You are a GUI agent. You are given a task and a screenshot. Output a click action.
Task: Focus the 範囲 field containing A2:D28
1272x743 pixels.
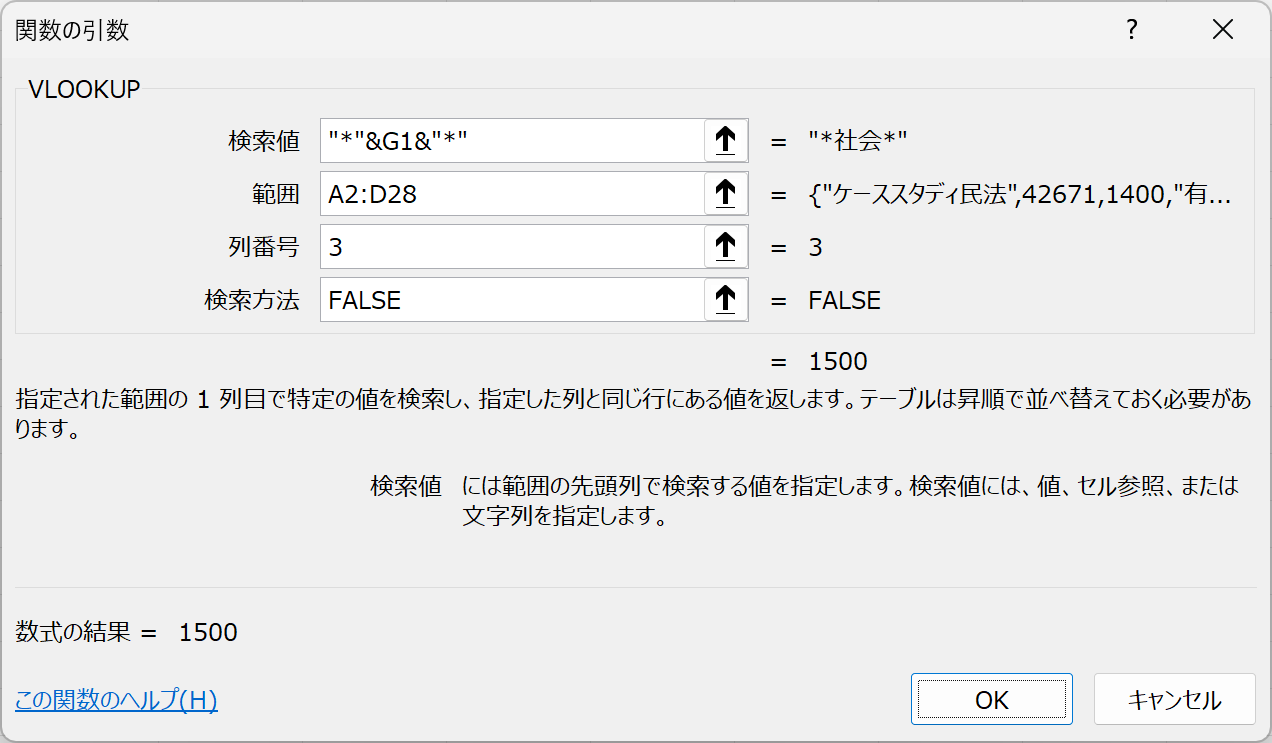pyautogui.click(x=512, y=194)
